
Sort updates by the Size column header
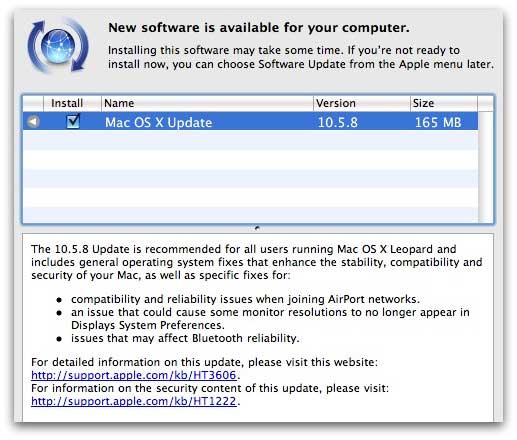444,103
